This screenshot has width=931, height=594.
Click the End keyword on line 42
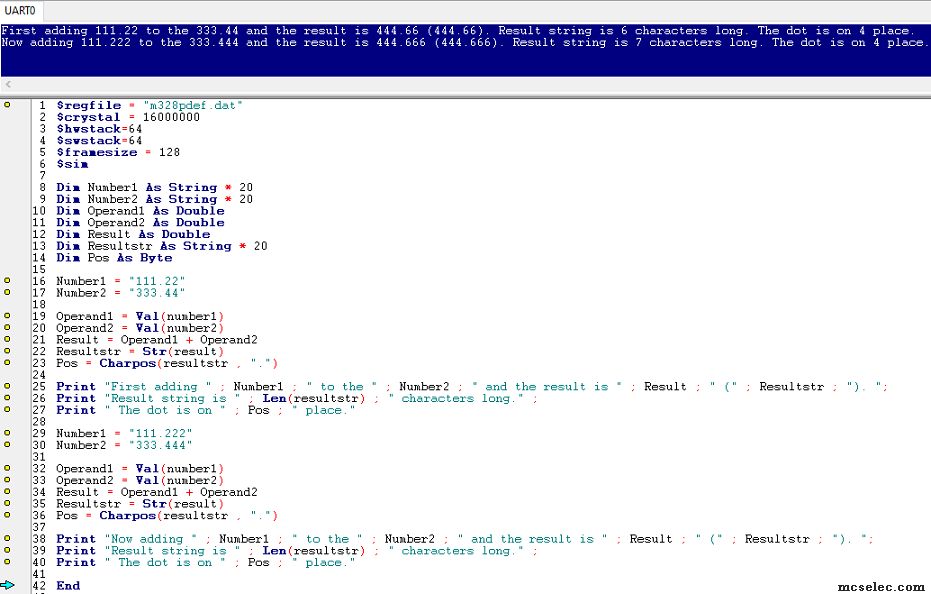(x=68, y=586)
